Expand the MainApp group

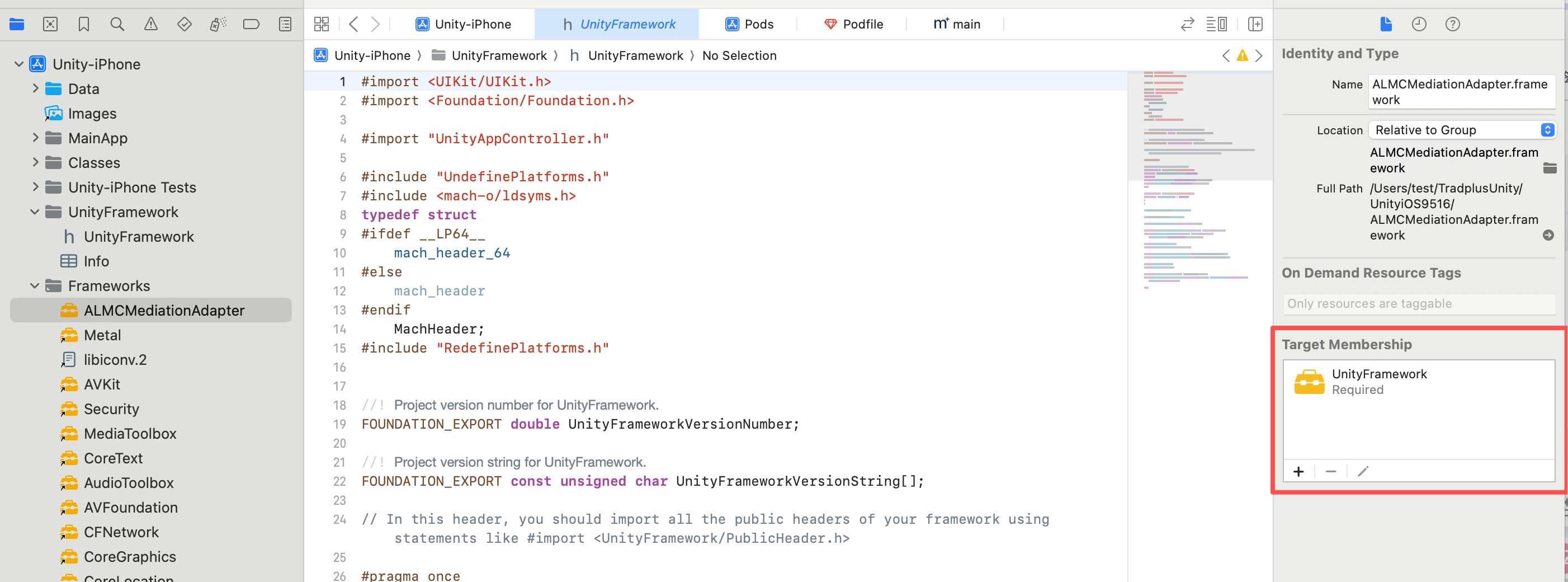35,138
